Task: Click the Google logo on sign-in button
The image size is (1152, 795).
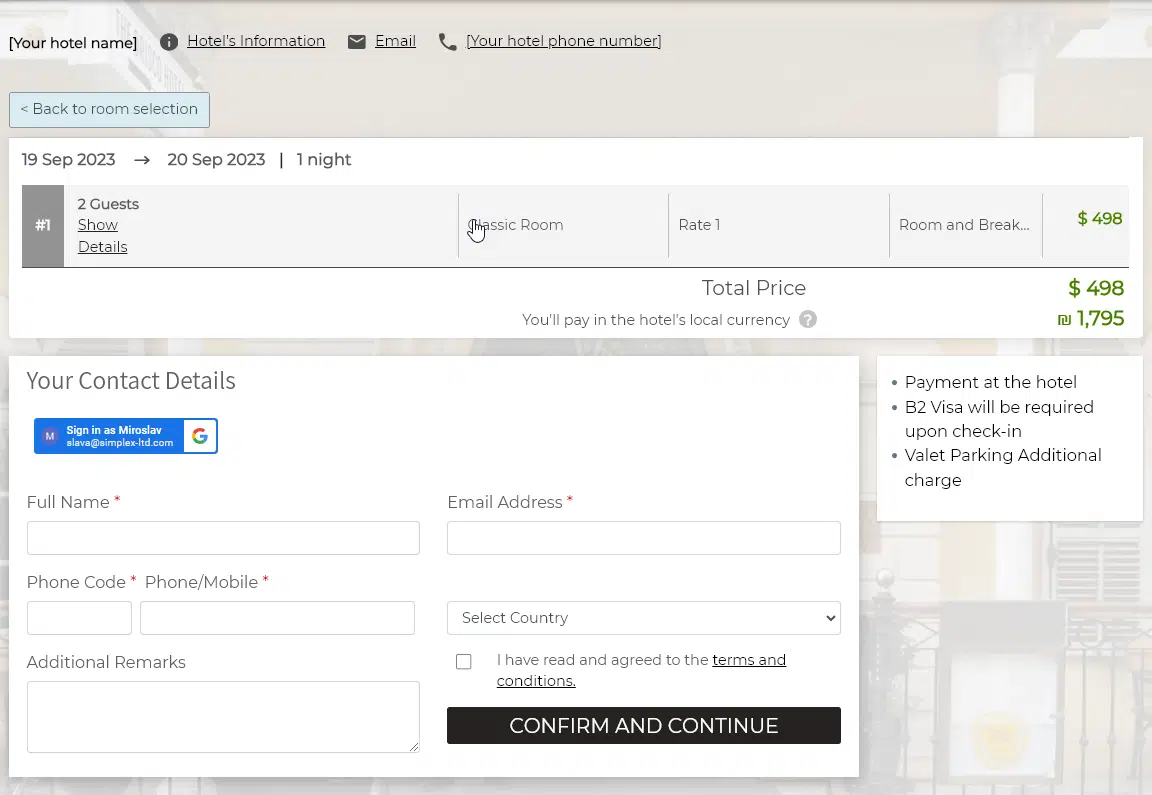Action: click(x=200, y=436)
